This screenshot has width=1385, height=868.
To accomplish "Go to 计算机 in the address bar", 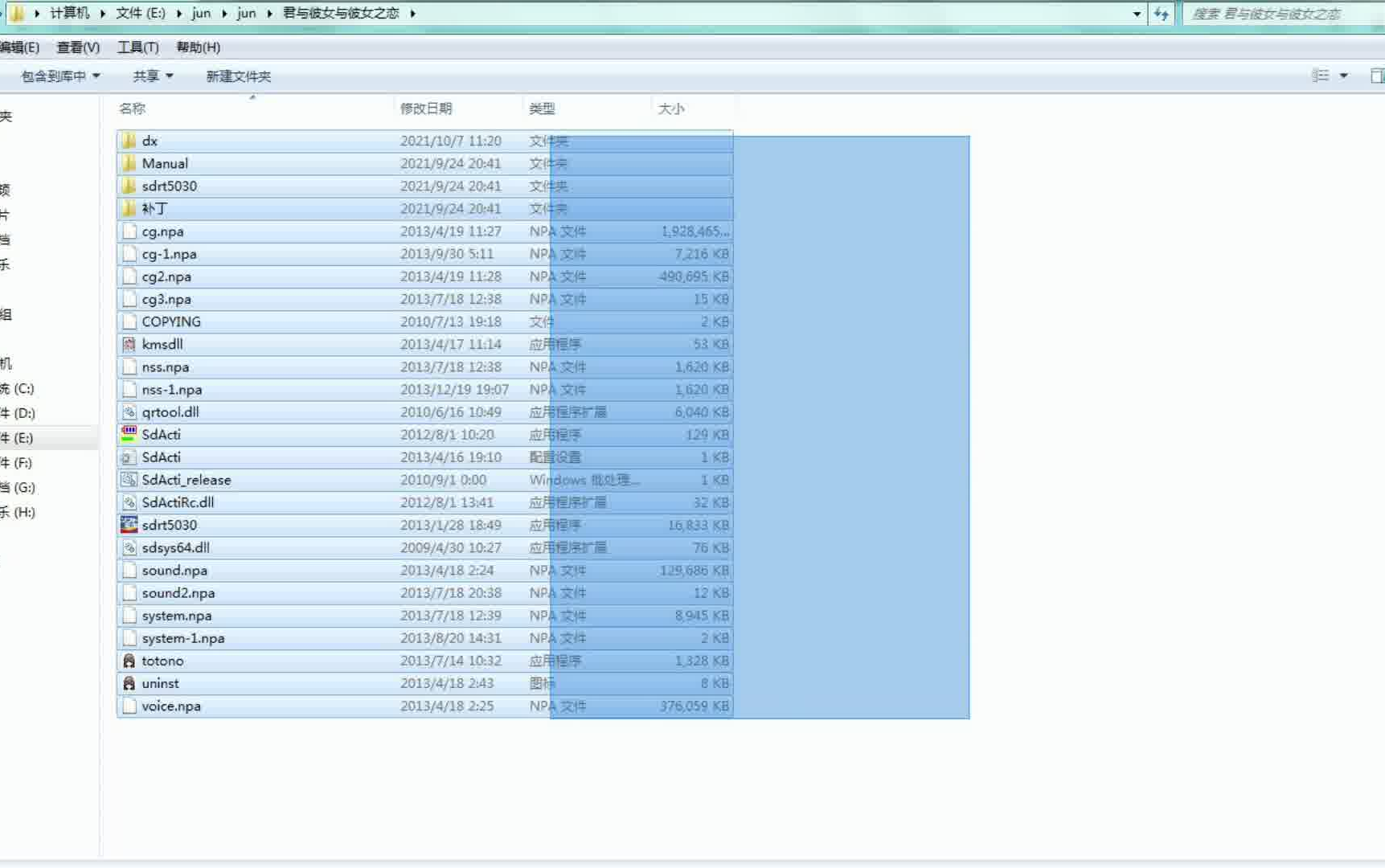I will pos(69,14).
